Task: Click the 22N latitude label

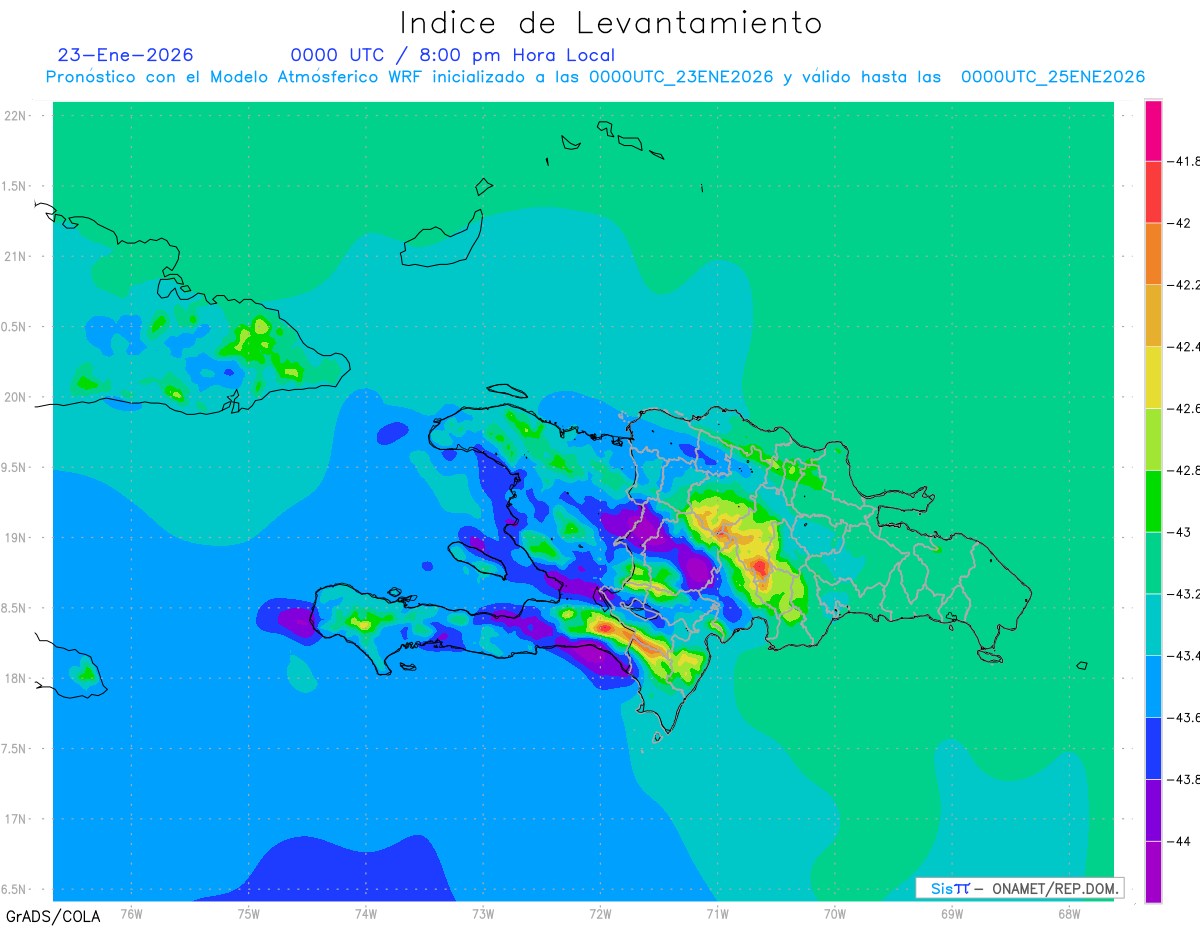Action: pyautogui.click(x=17, y=116)
